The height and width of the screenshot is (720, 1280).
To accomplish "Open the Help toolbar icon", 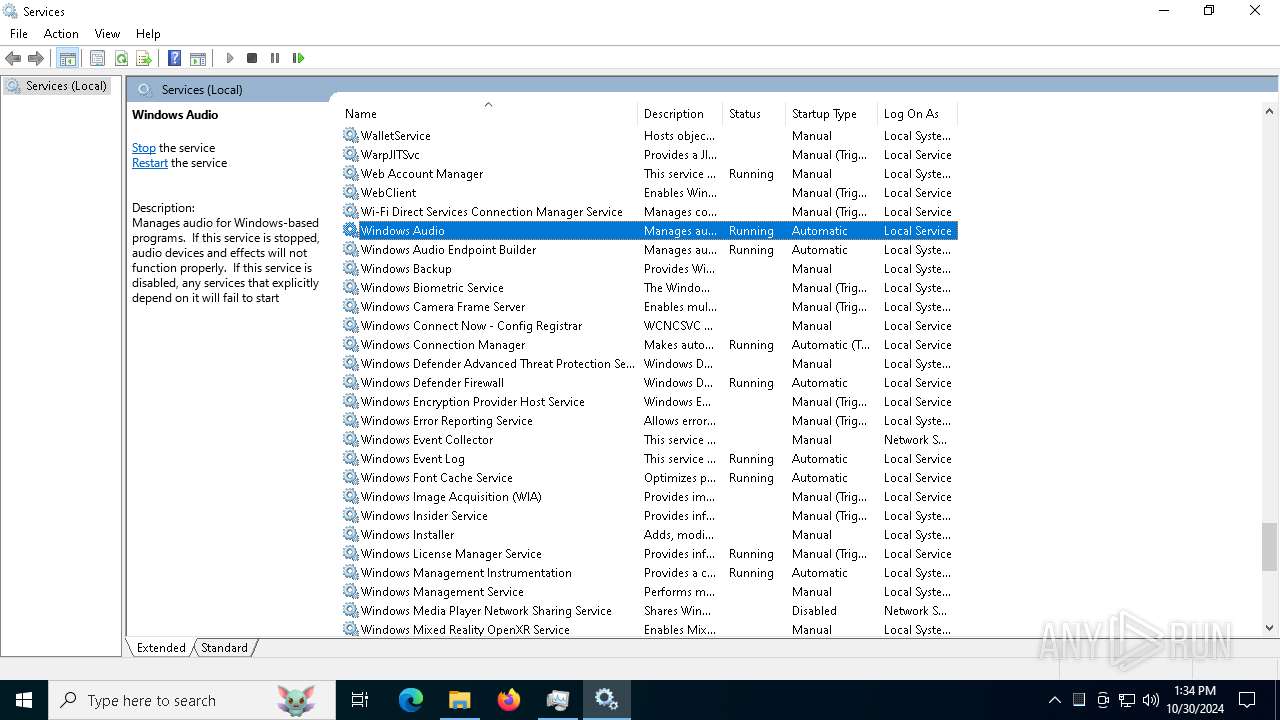I will pos(174,58).
